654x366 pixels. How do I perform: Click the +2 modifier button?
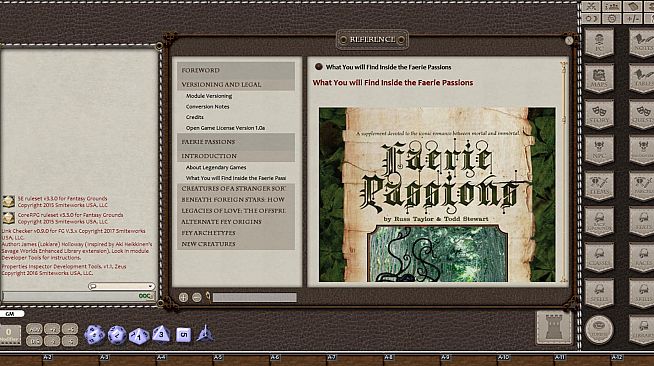pos(52,328)
